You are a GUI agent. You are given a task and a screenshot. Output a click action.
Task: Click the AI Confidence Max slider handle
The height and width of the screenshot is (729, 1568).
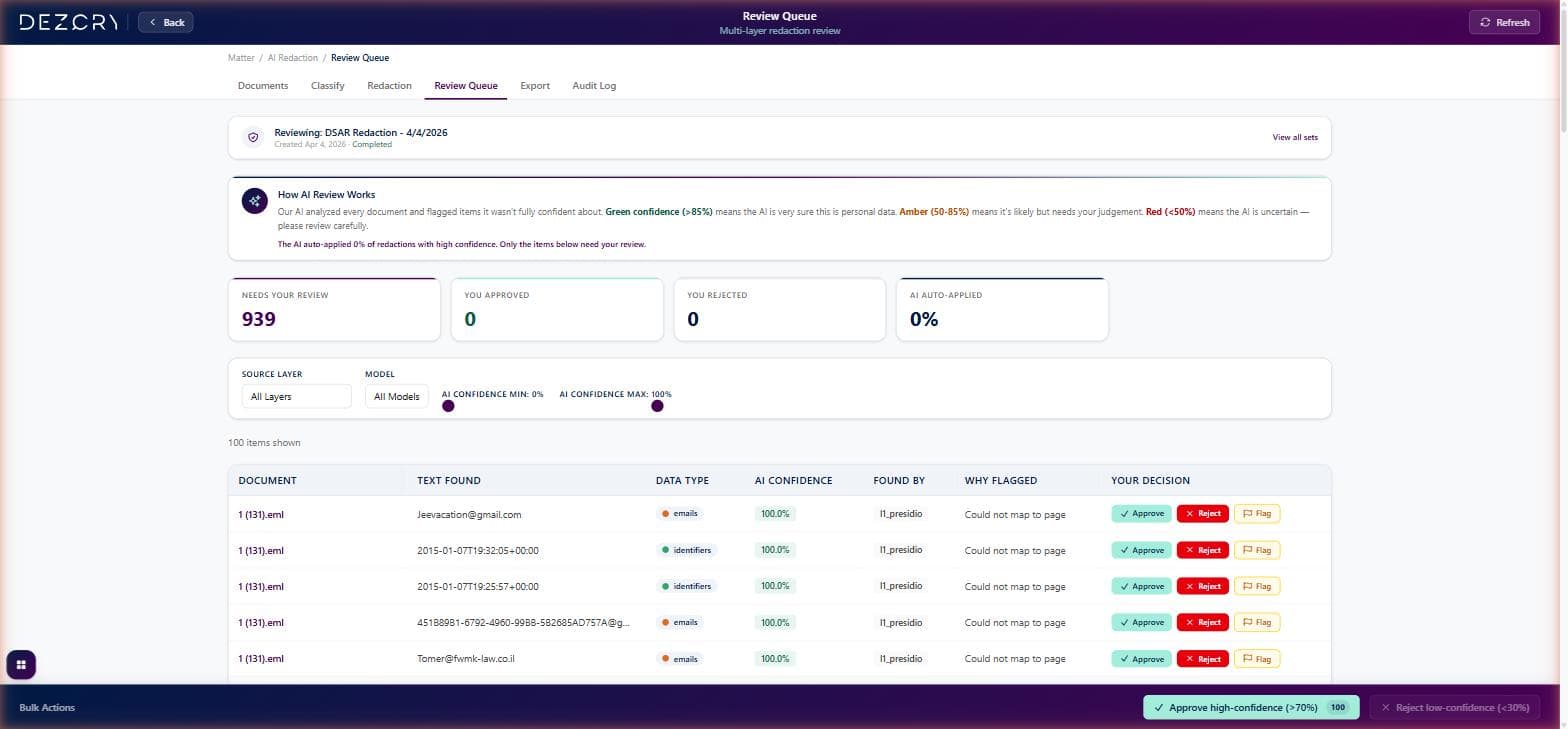657,406
